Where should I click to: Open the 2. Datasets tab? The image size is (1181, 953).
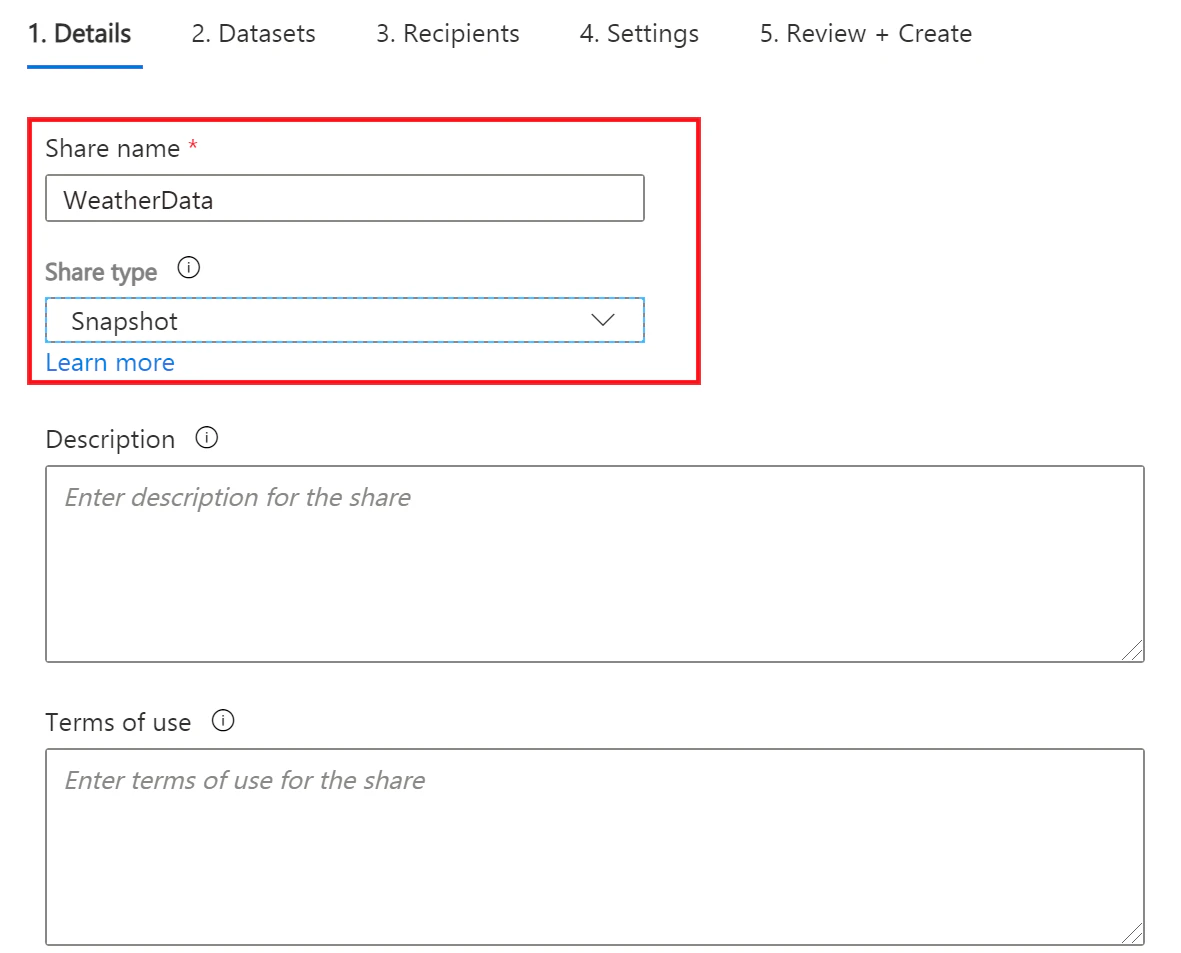pyautogui.click(x=253, y=34)
